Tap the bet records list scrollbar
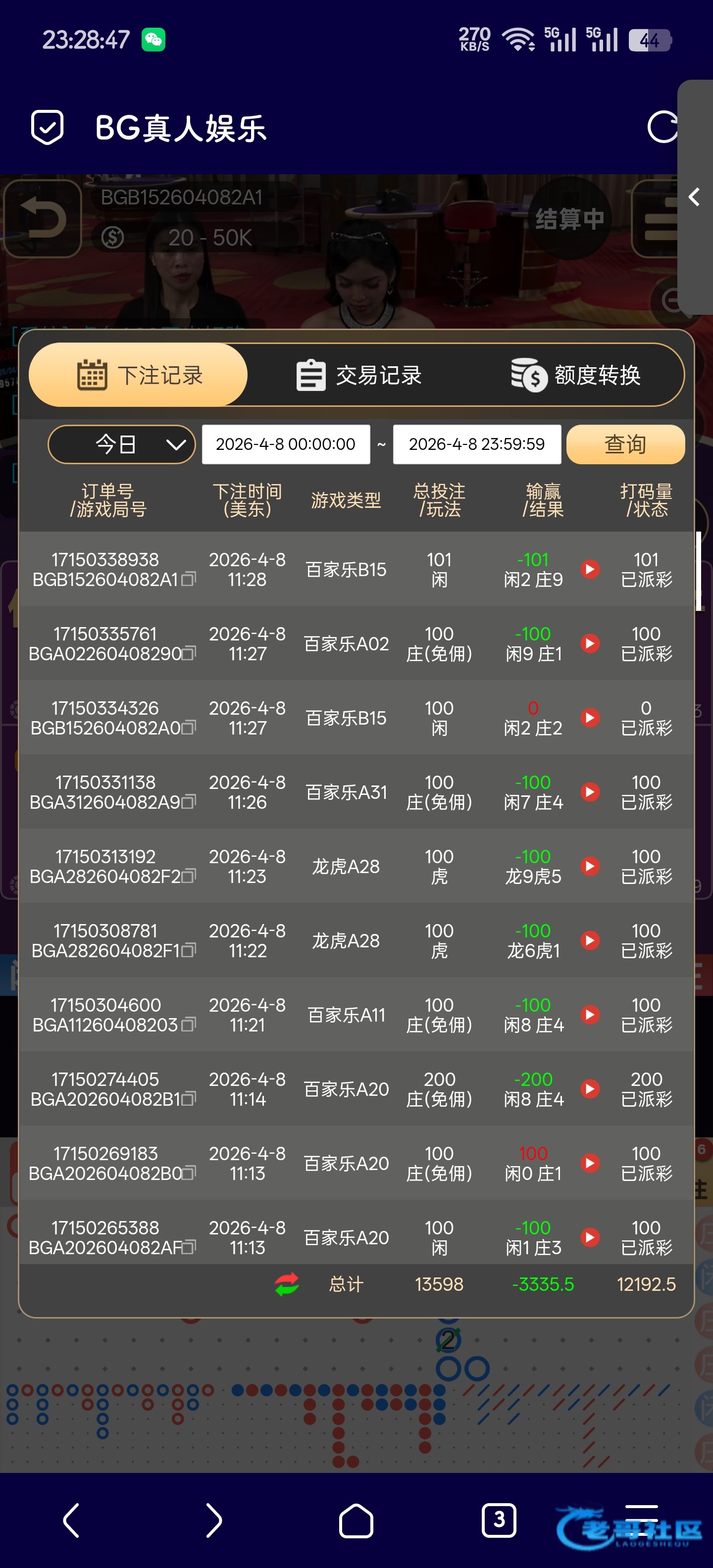This screenshot has height=1568, width=713. pyautogui.click(x=698, y=571)
